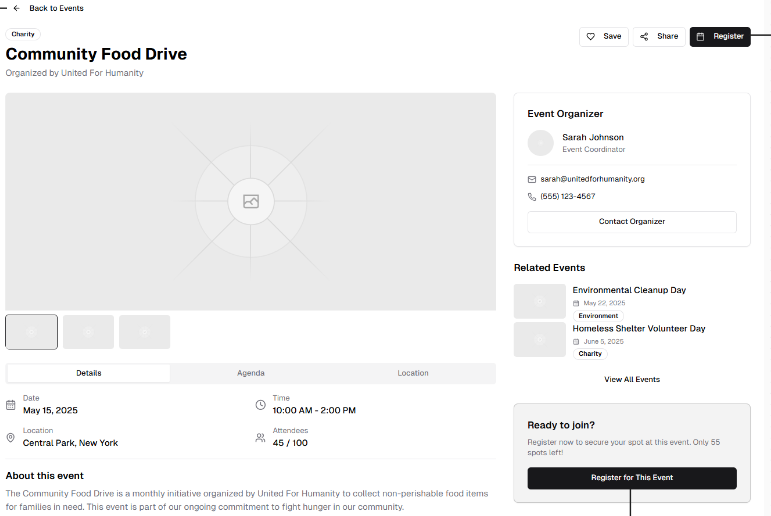Click calendar icon in Register button
Screen dimensions: 771x516
click(701, 37)
